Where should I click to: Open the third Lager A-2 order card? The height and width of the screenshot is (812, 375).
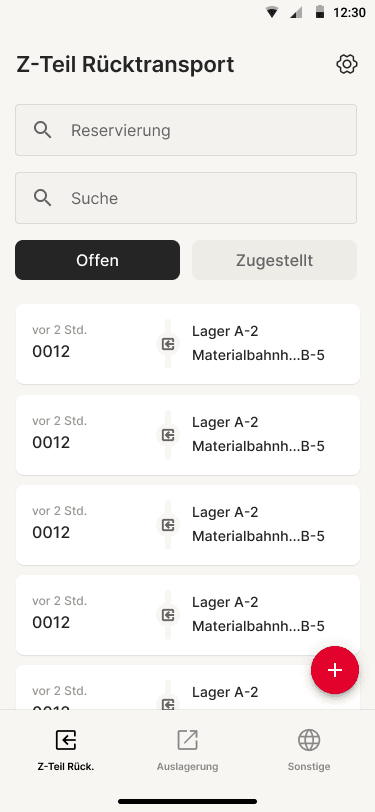188,525
